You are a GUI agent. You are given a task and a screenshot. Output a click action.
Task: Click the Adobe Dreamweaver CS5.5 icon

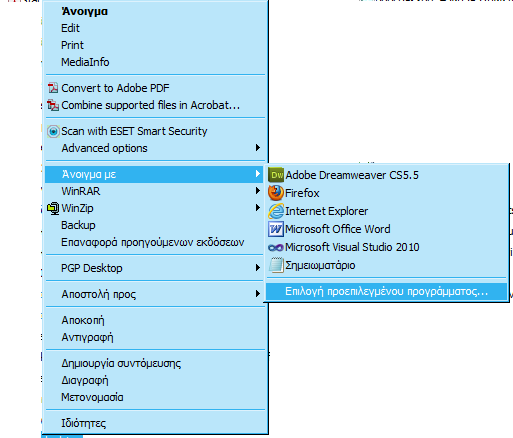pos(276,175)
